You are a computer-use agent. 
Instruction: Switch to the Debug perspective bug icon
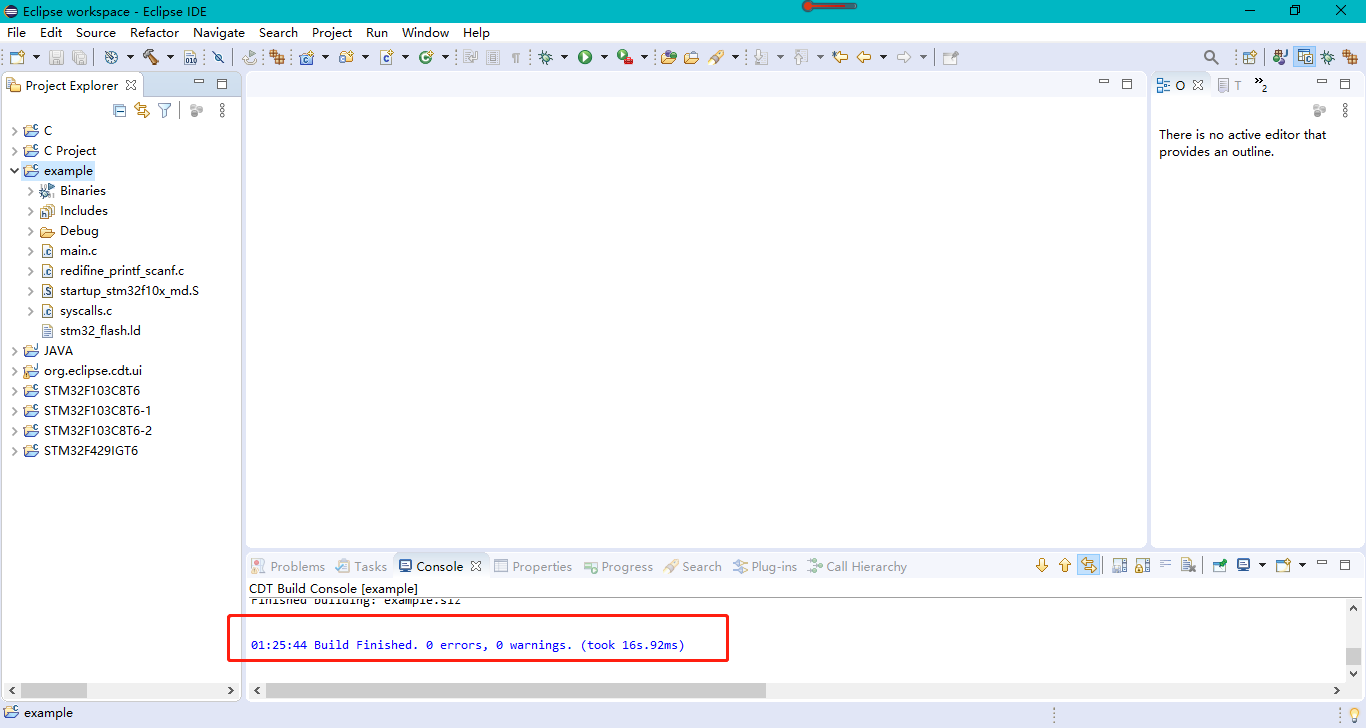pyautogui.click(x=1327, y=57)
